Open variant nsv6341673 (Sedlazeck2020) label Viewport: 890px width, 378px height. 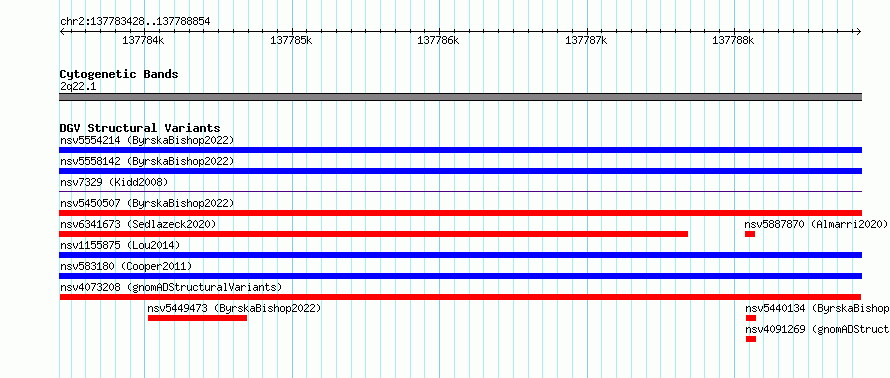(x=138, y=224)
